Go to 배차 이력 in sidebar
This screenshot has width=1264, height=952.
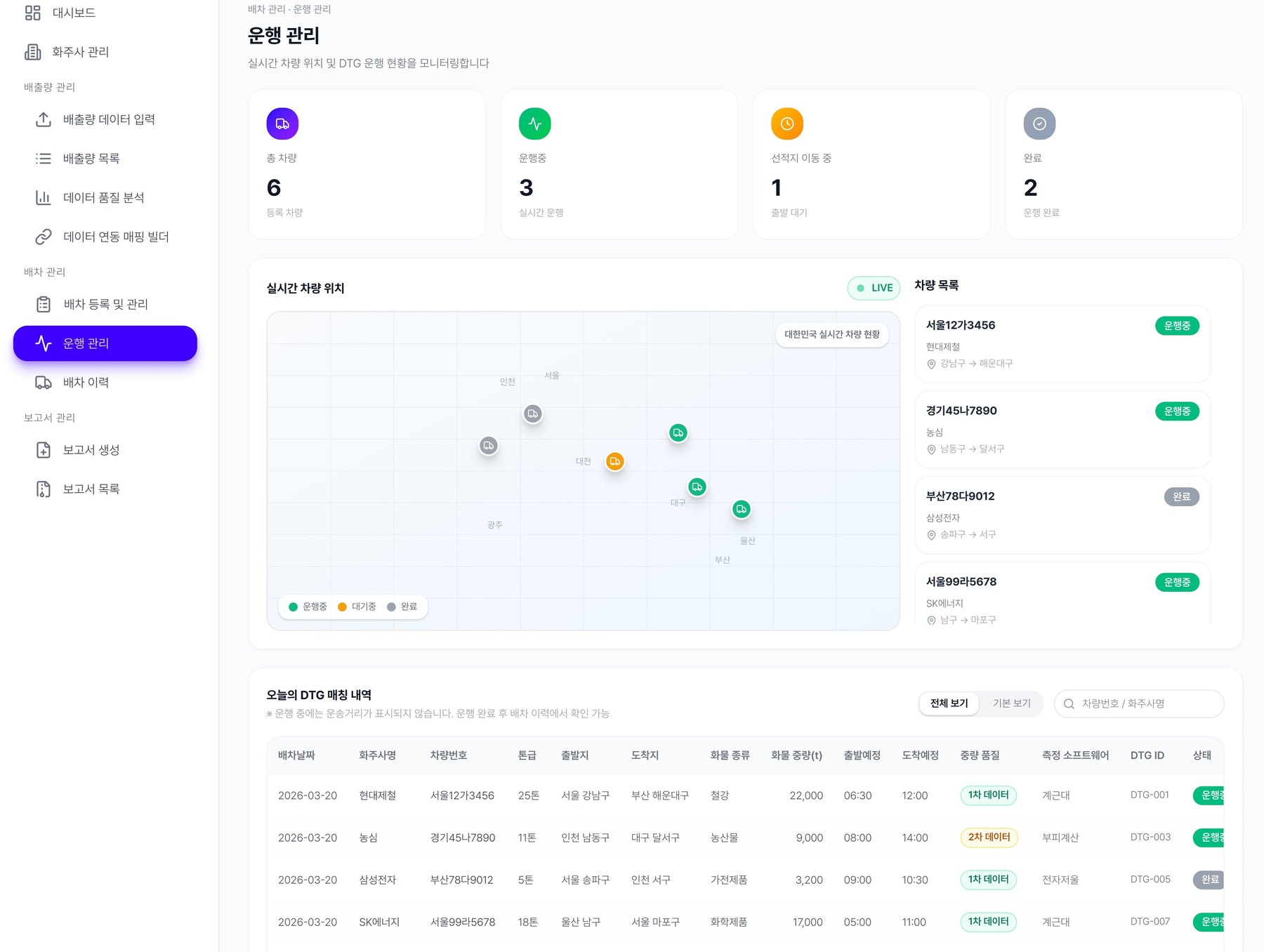(x=105, y=383)
